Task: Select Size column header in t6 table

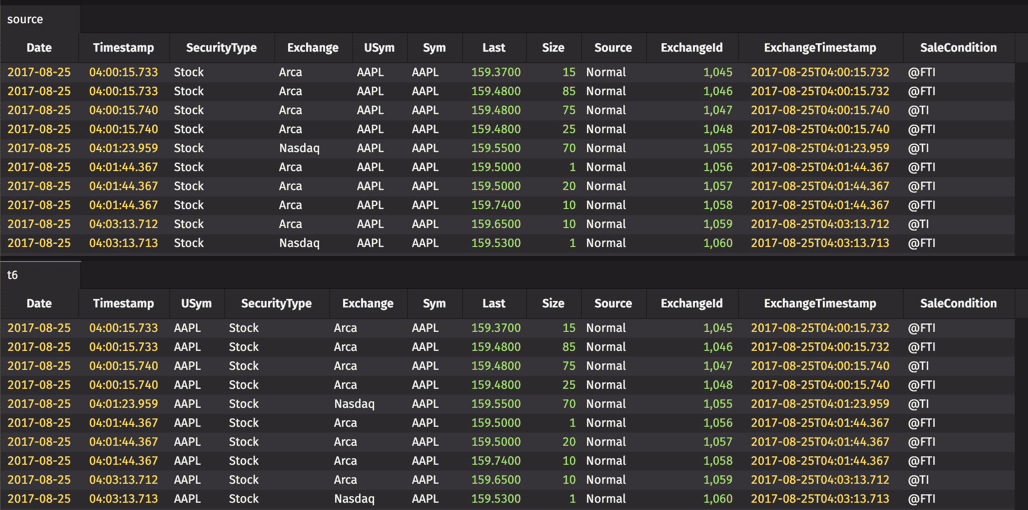Action: pos(553,303)
